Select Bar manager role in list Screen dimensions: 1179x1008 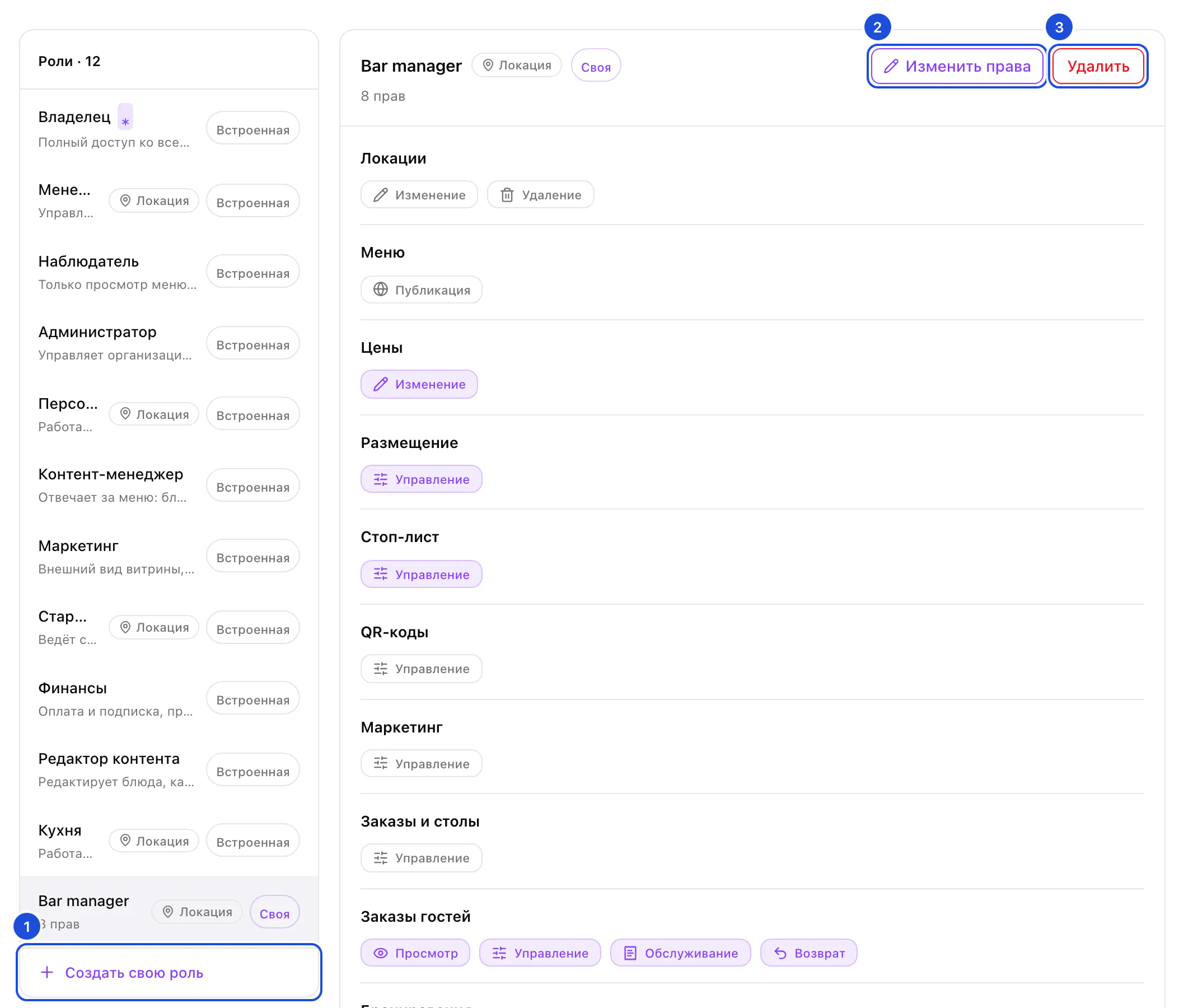coord(169,911)
